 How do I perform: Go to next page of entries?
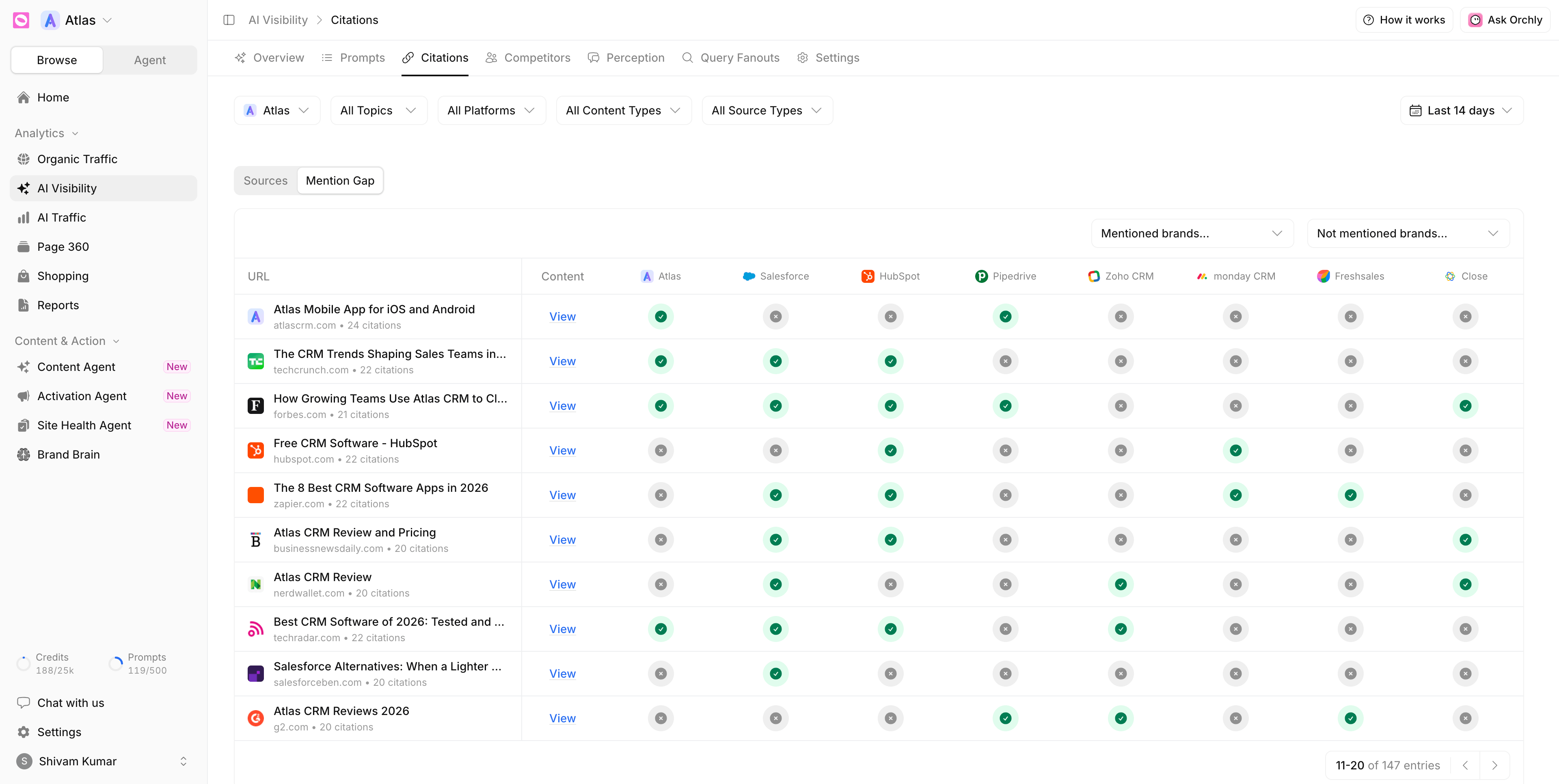1494,765
